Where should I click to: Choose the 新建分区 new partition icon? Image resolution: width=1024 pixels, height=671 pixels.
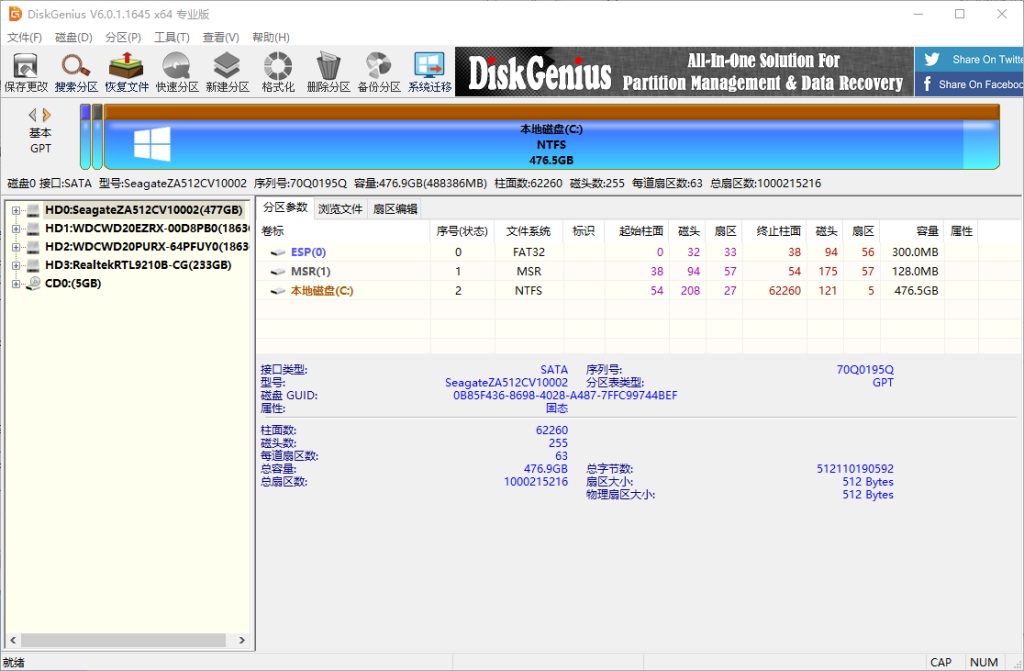227,72
